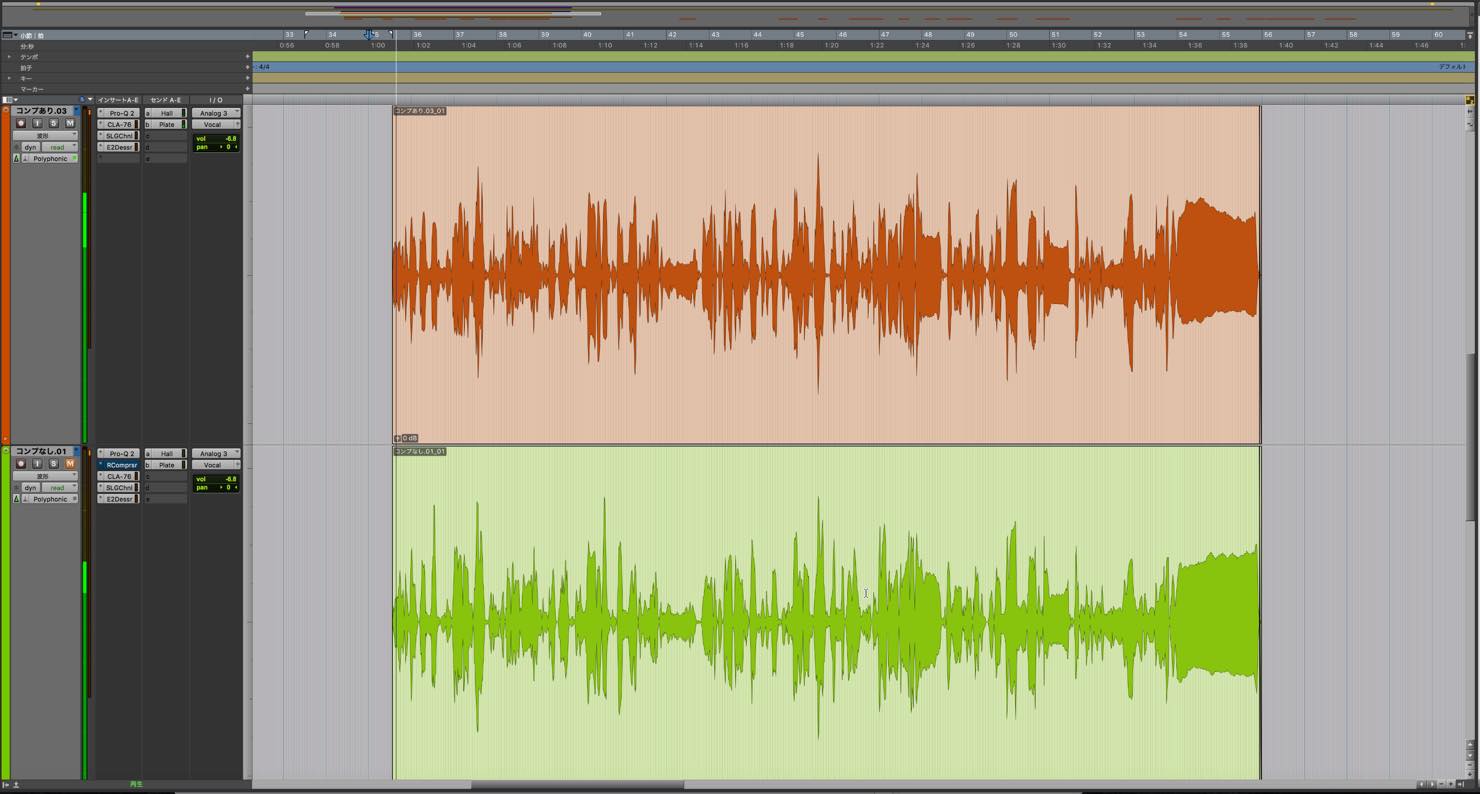Open automation mode read menu on コンプなし.01

[59, 487]
